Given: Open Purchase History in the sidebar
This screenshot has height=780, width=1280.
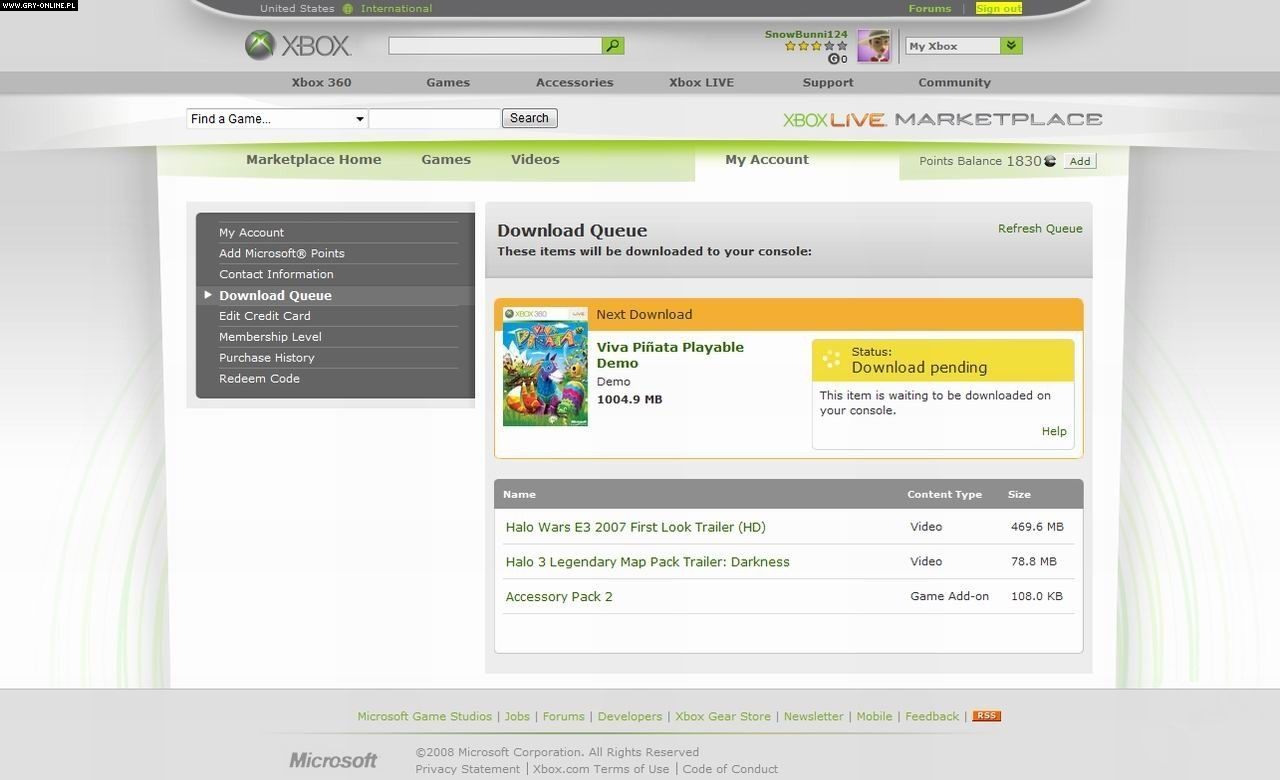Looking at the screenshot, I should coord(267,358).
